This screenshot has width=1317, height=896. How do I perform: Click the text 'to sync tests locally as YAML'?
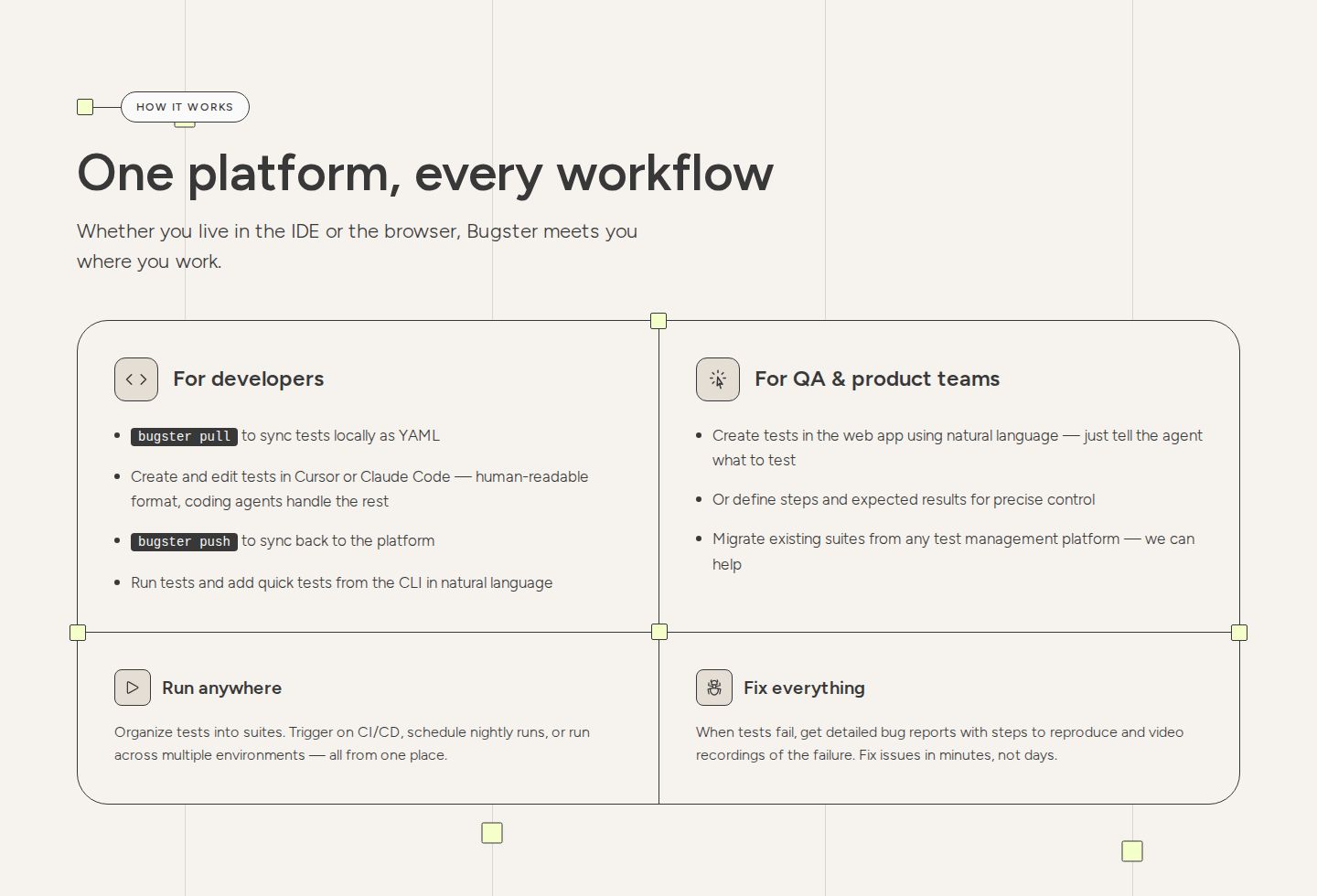pyautogui.click(x=341, y=435)
